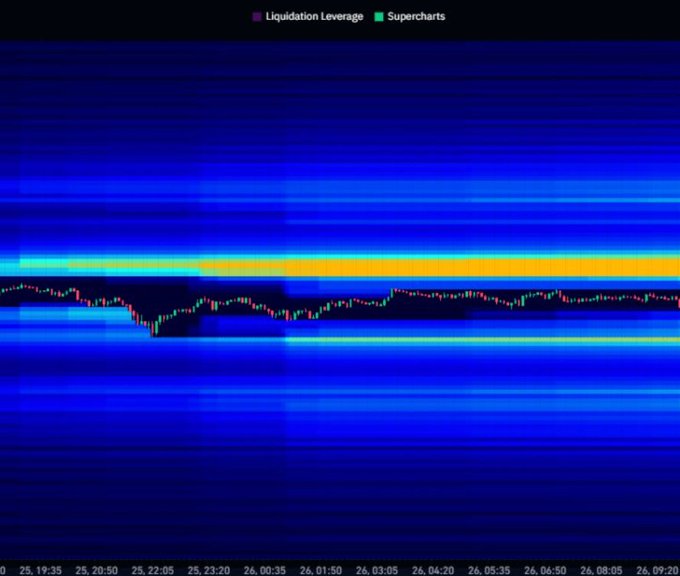Viewport: 680px width, 576px height.
Task: Select the 26, 03:05 time axis label
Action: click(377, 570)
